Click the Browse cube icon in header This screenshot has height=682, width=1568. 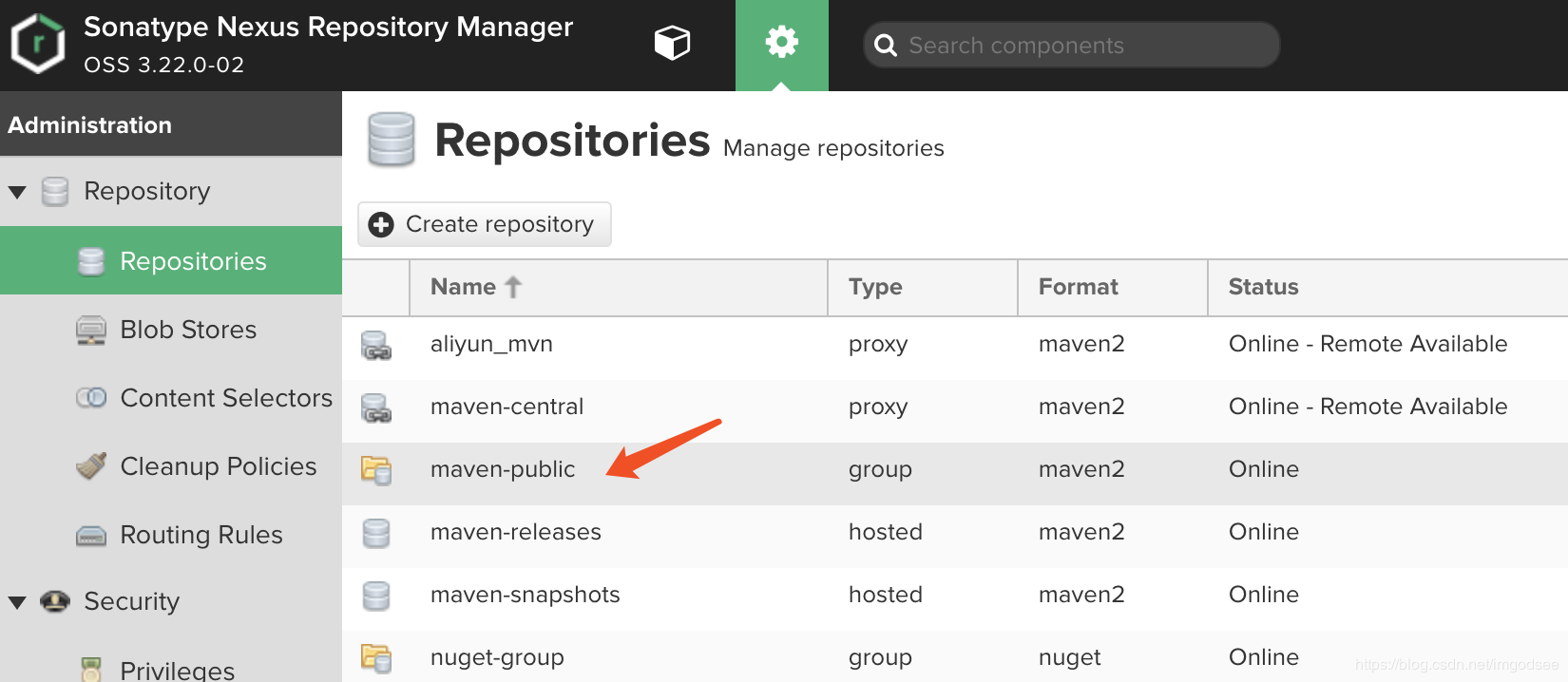pyautogui.click(x=672, y=43)
